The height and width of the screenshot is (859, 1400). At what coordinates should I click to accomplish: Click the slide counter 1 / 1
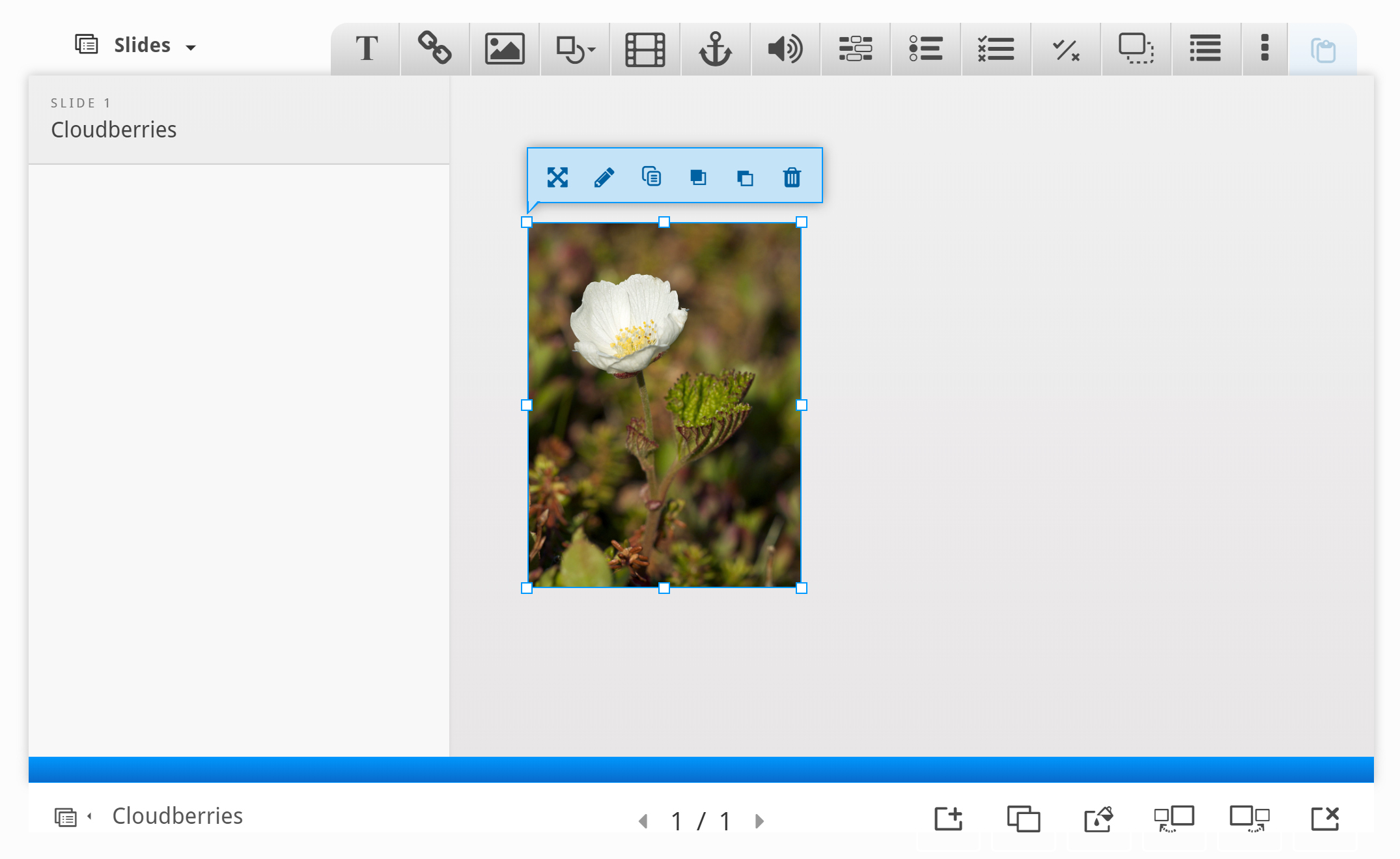point(701,821)
